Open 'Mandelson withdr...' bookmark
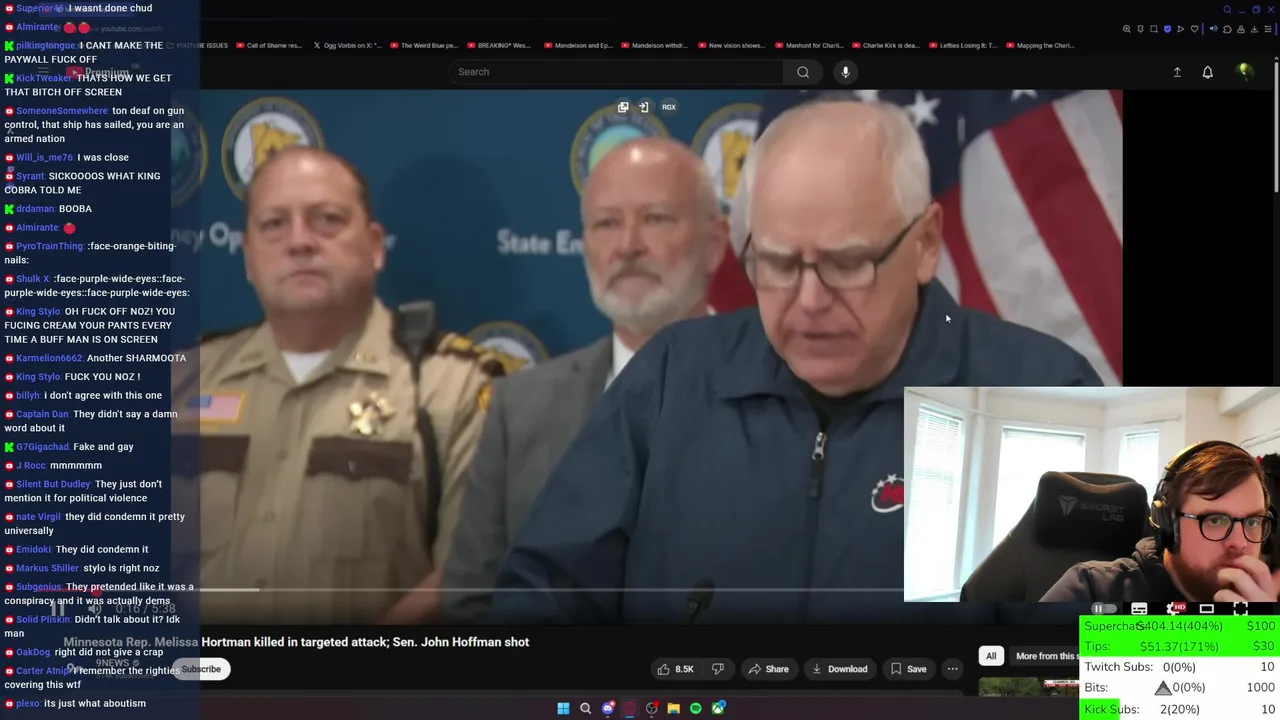This screenshot has width=1280, height=720. [654, 45]
